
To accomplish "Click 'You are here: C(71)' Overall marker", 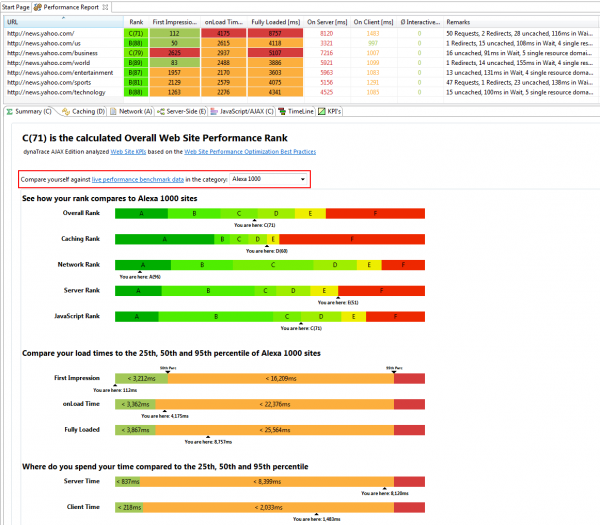I will click(254, 225).
